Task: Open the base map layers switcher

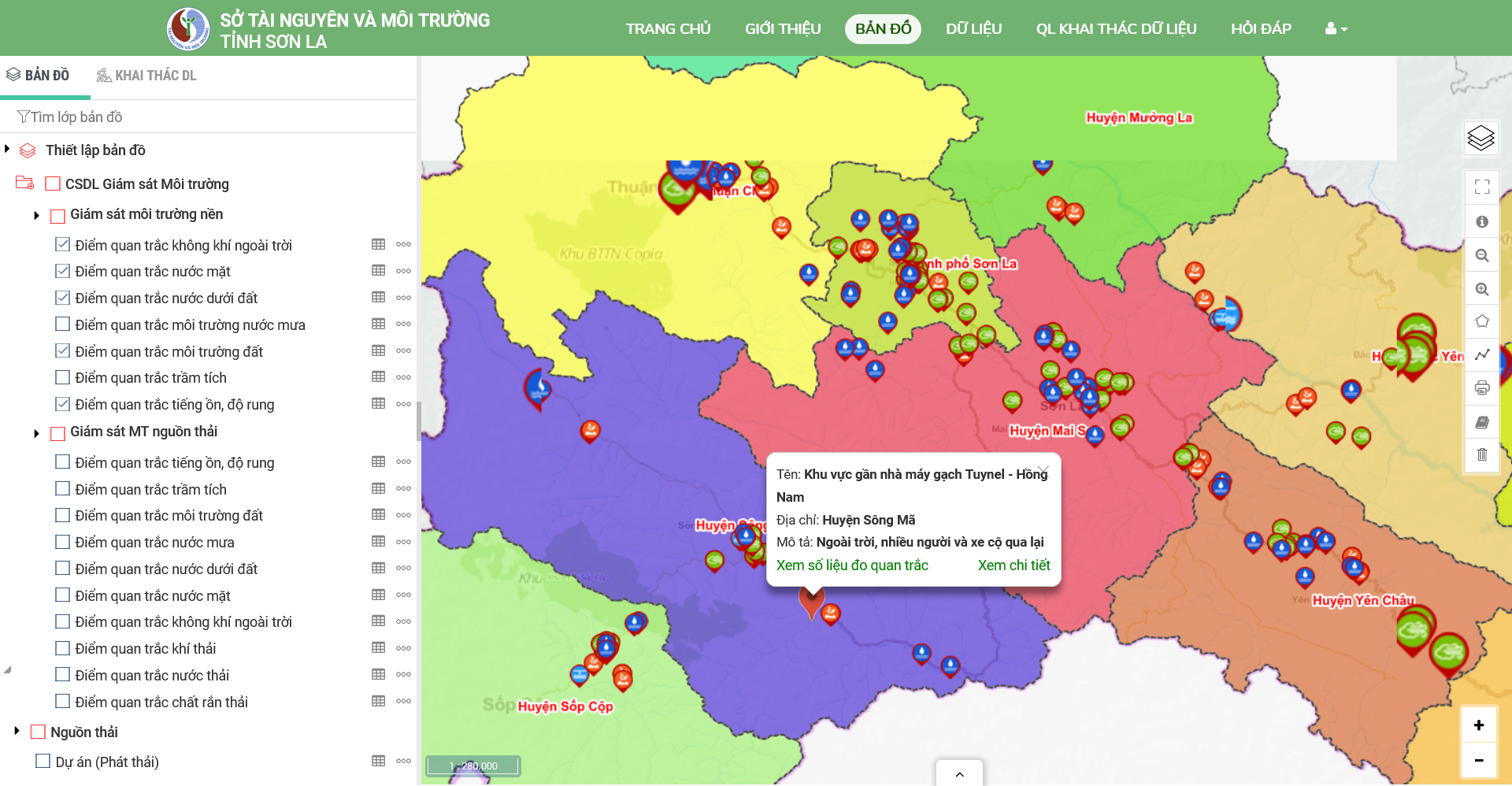Action: (x=1480, y=139)
